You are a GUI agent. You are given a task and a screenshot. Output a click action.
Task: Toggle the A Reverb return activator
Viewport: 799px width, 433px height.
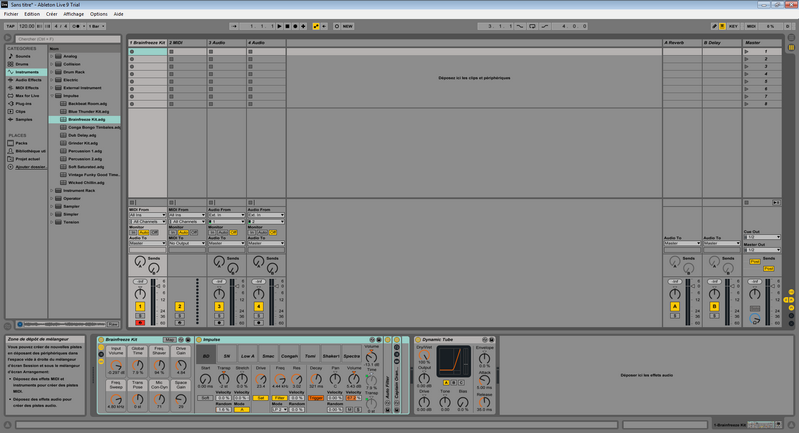tap(675, 306)
